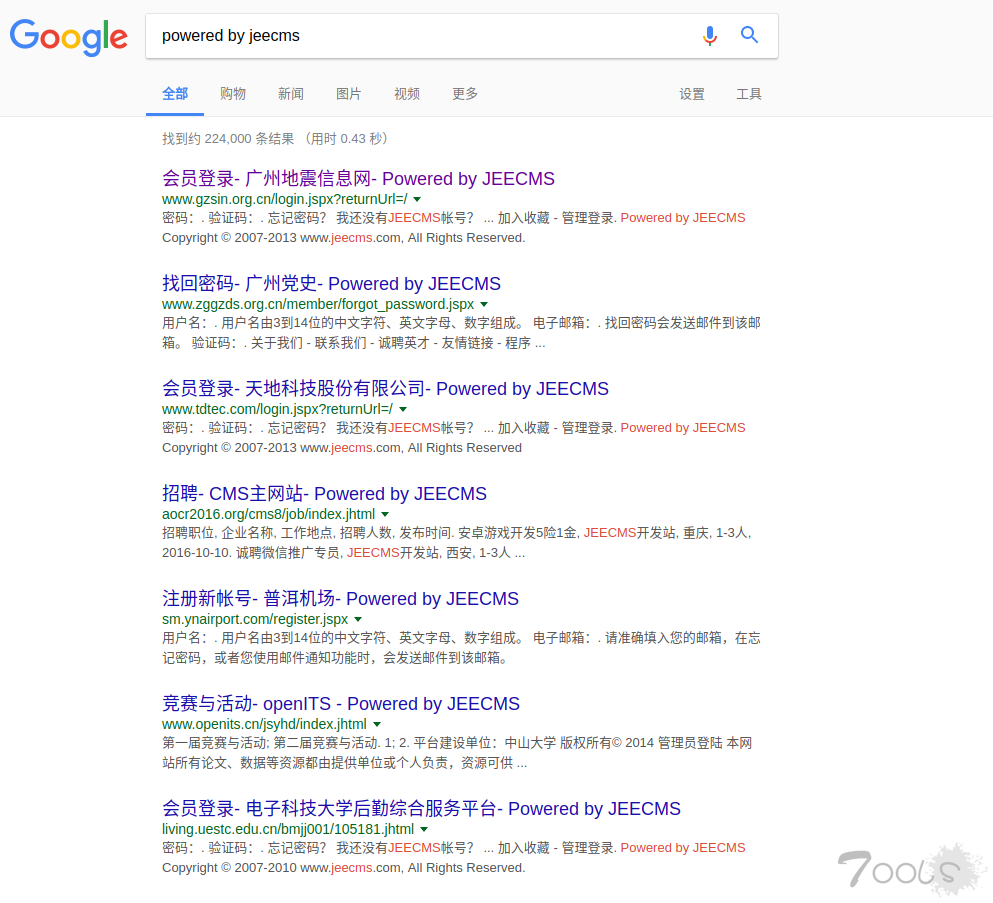The width and height of the screenshot is (993, 903).
Task: Click the URL text www.tdtec.com/login.jspx?returnUrl=/
Action: coord(277,409)
